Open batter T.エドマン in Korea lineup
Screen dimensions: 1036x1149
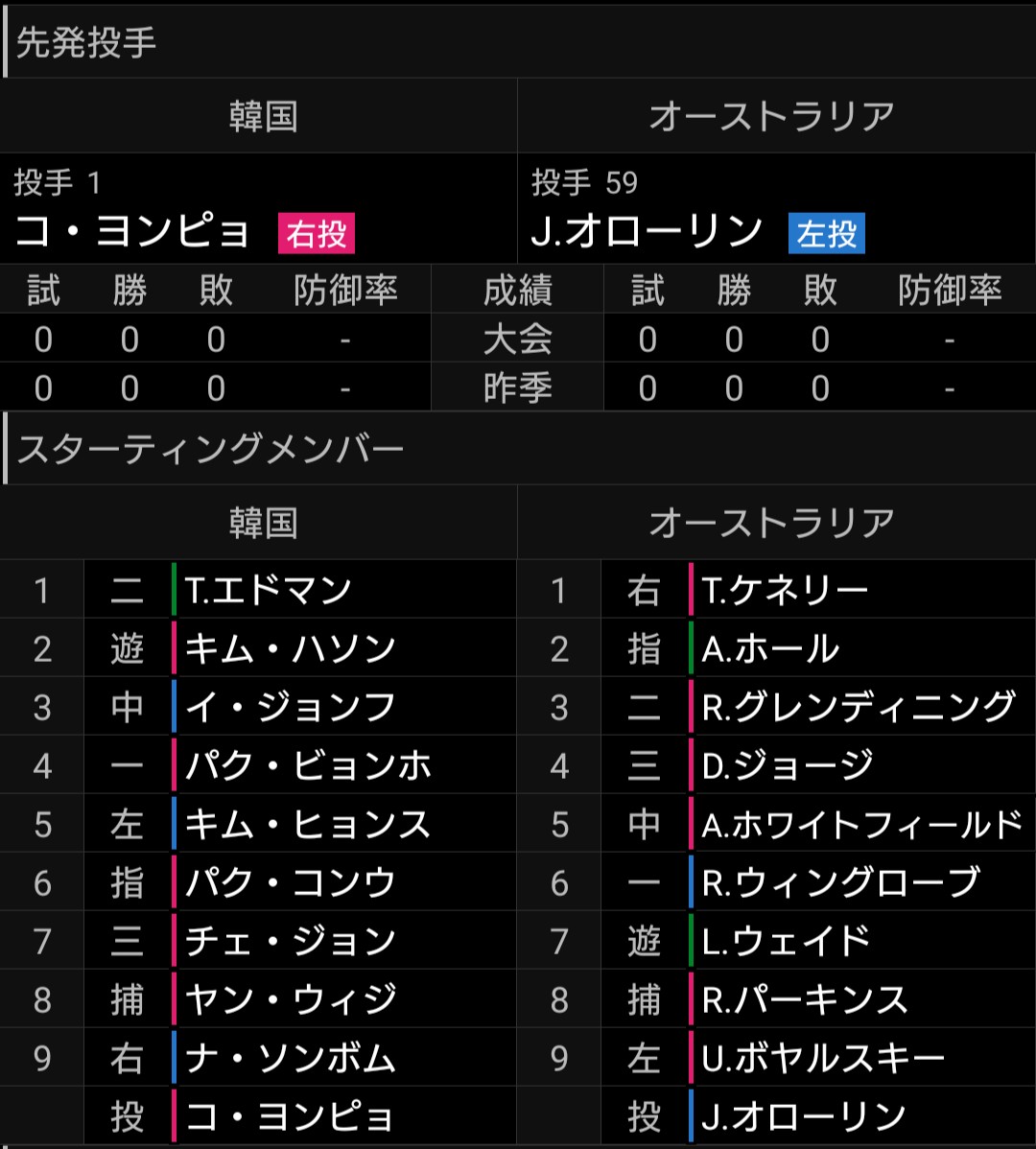coord(269,590)
